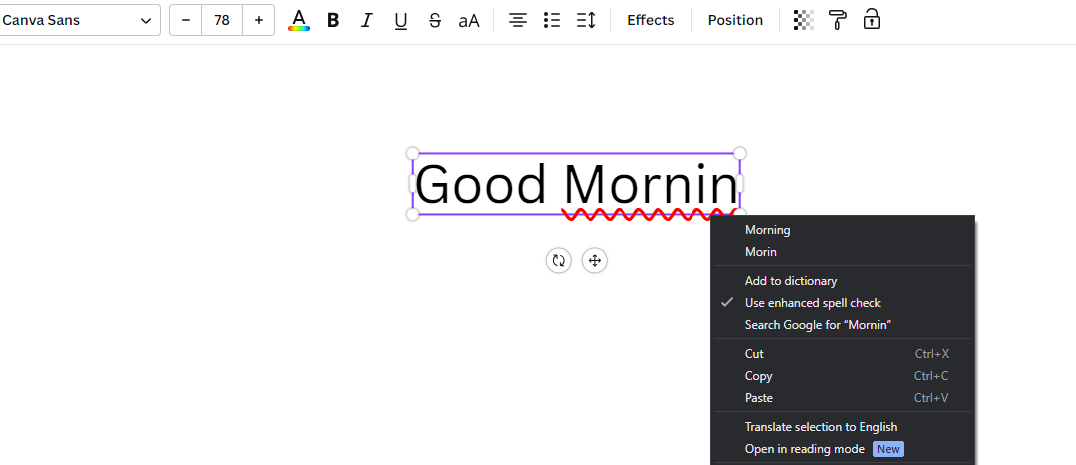This screenshot has width=1076, height=465.
Task: Open line spacing options
Action: [x=586, y=21]
